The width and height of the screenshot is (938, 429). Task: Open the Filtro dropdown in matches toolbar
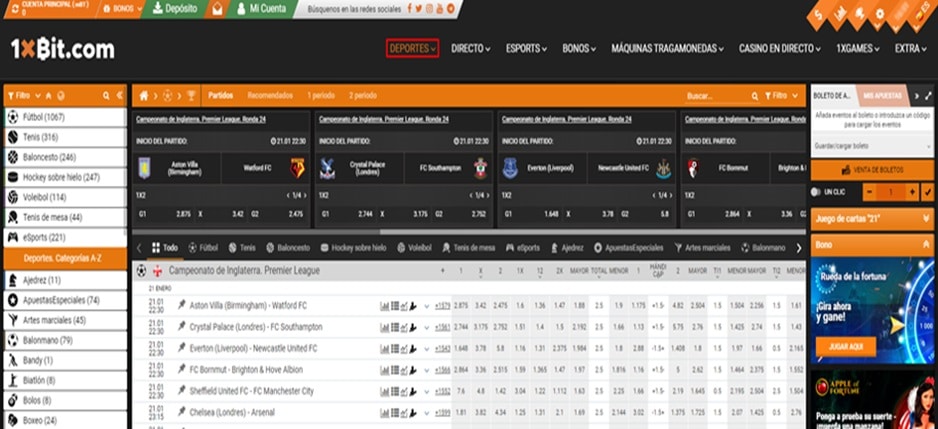tap(781, 96)
